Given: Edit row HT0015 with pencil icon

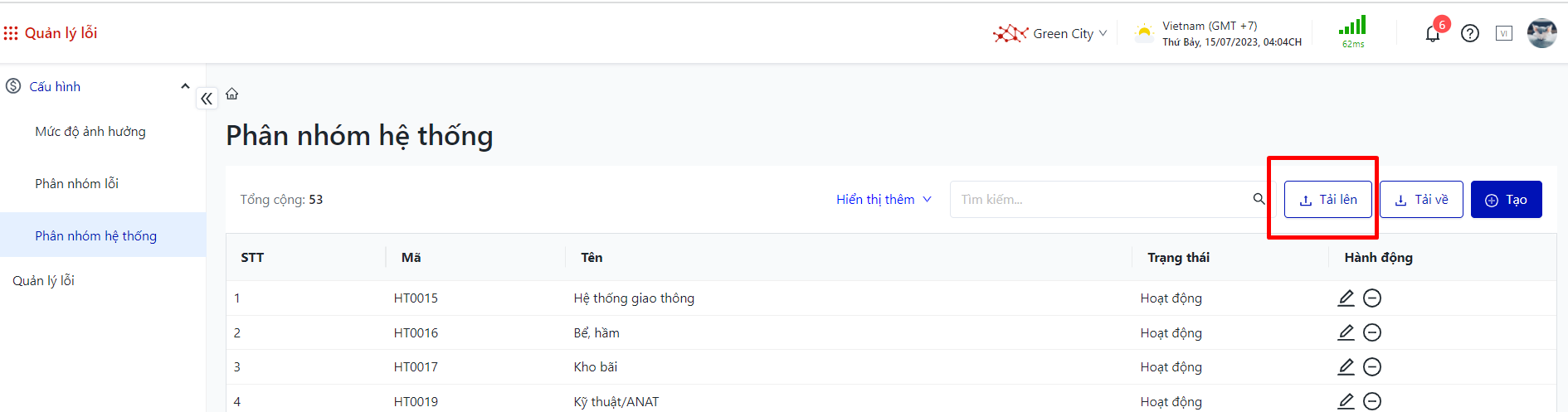Looking at the screenshot, I should coord(1346,298).
